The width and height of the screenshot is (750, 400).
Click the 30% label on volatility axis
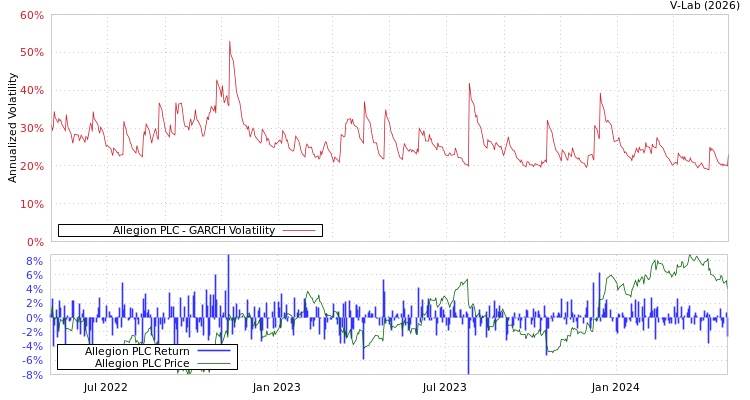[31, 128]
